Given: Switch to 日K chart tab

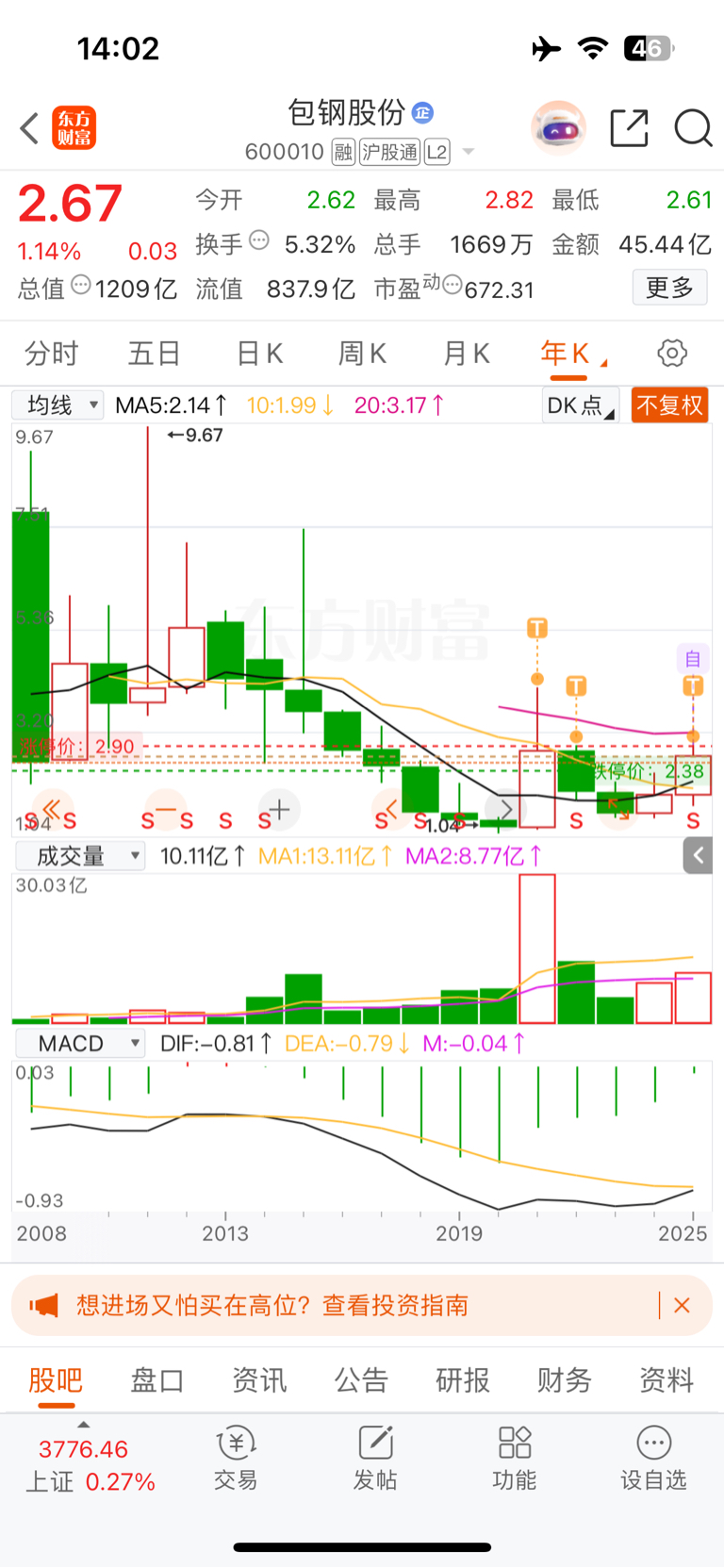Looking at the screenshot, I should (x=259, y=354).
